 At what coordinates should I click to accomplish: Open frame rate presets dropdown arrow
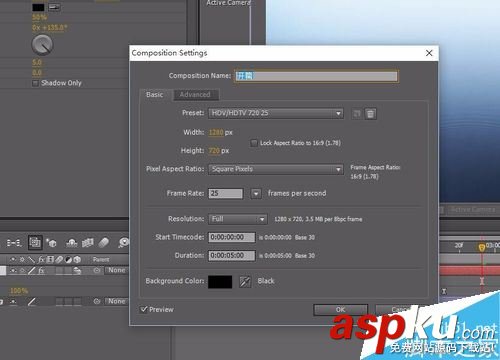click(256, 193)
